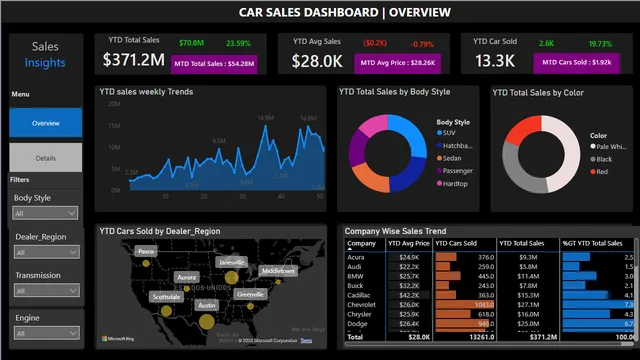This screenshot has width=640, height=360.
Task: Click the MTD Avg Price purple card
Action: pyautogui.click(x=398, y=63)
